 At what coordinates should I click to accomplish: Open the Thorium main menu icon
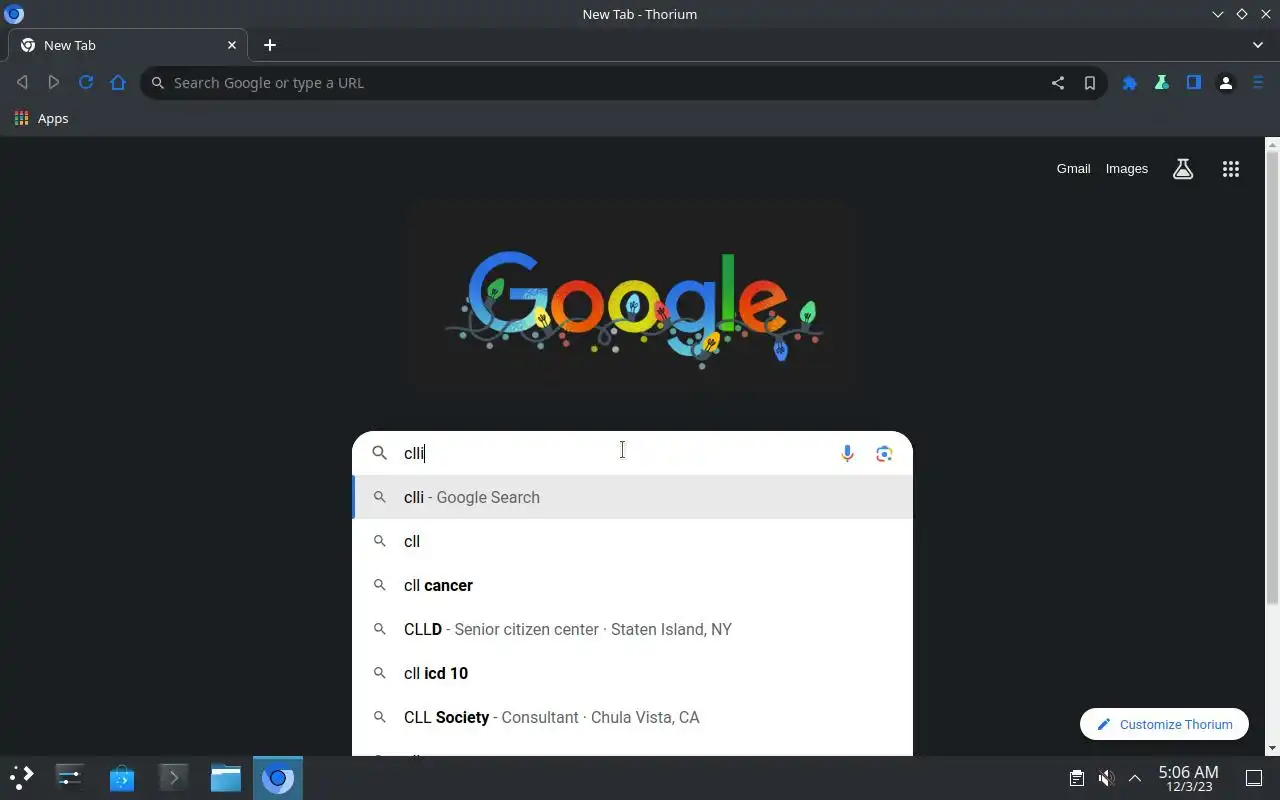click(x=1258, y=83)
